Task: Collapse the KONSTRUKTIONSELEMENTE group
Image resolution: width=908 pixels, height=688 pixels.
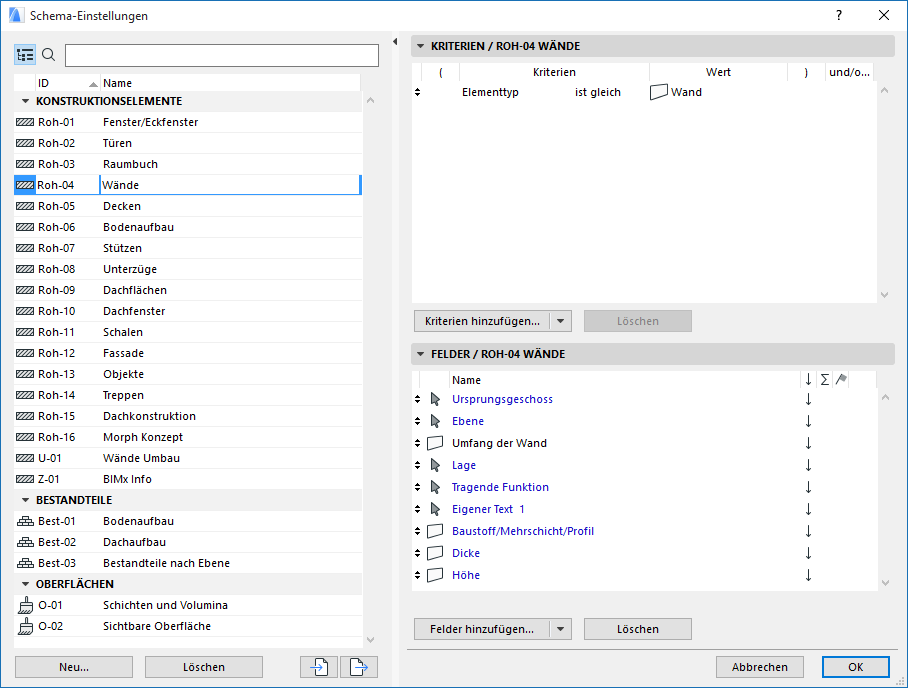Action: (x=25, y=101)
